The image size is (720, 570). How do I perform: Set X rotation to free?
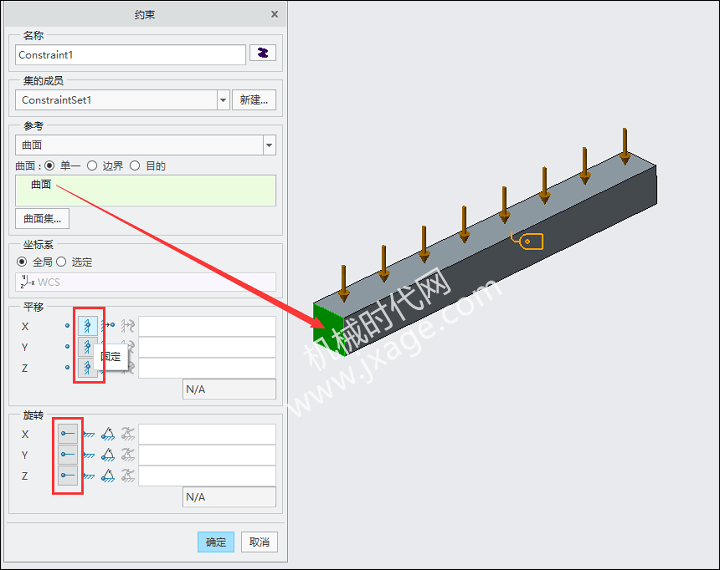(x=68, y=434)
